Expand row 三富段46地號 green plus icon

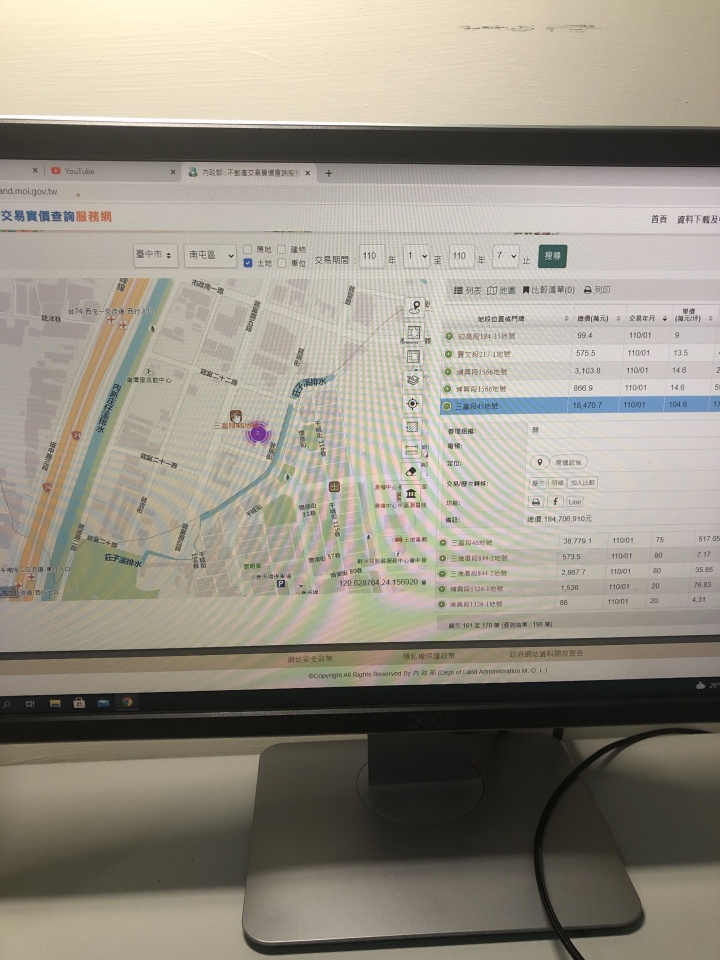coord(443,542)
